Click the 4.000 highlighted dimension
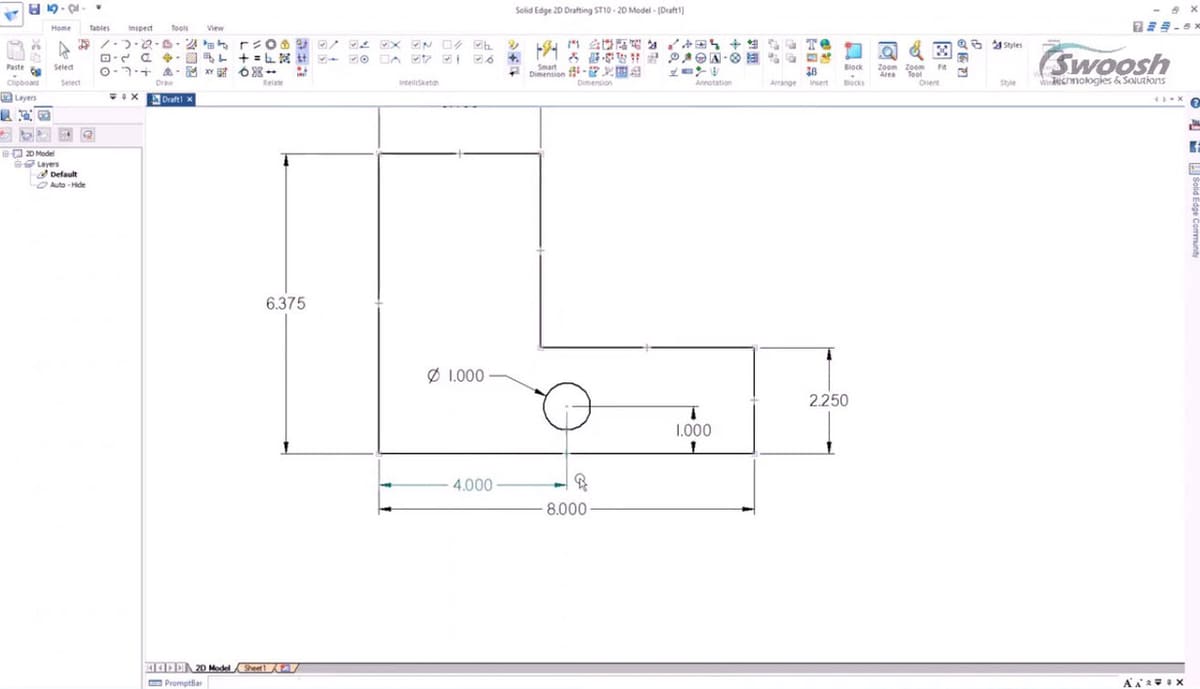 tap(472, 485)
